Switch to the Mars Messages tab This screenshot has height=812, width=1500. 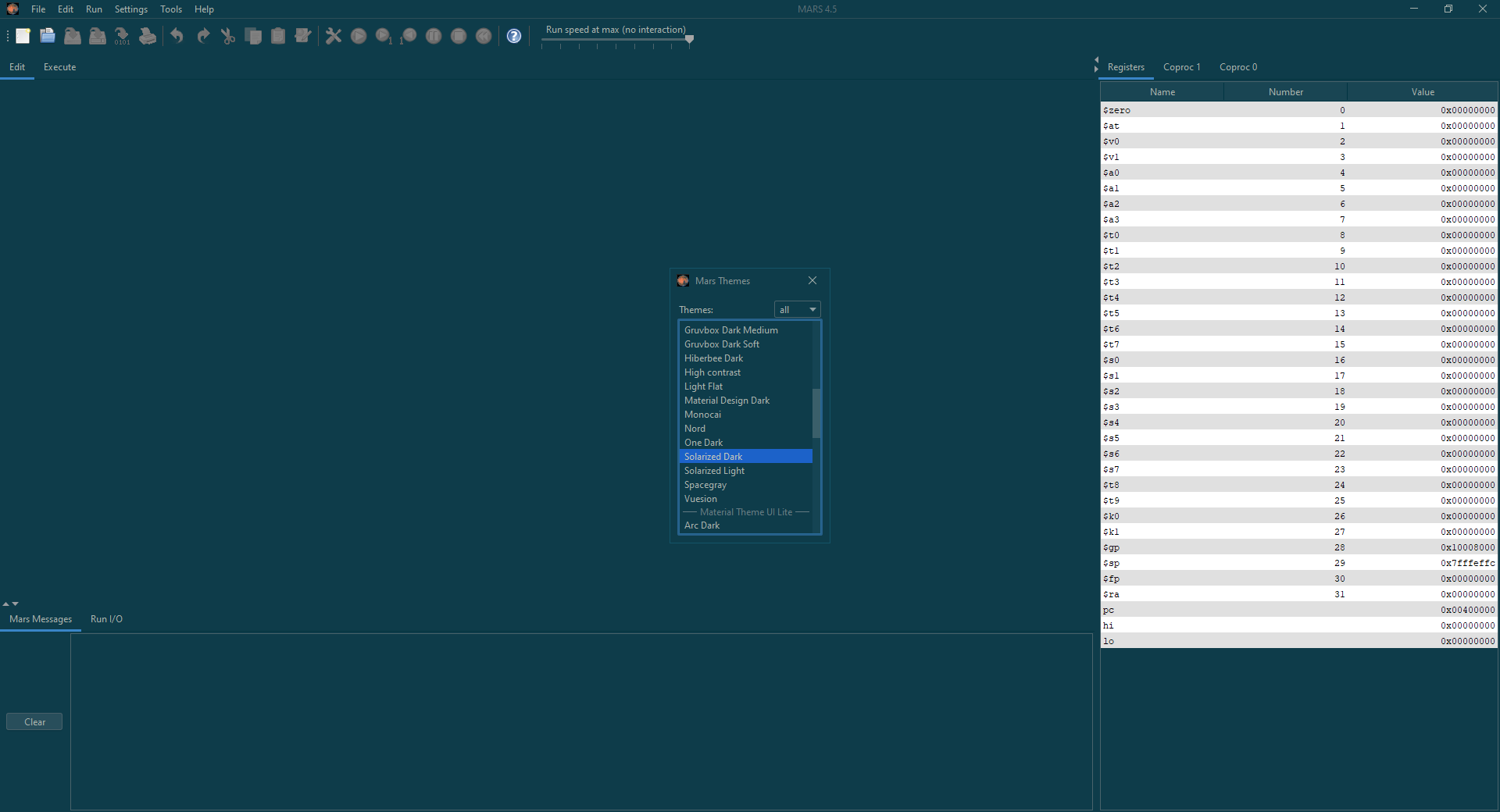coord(41,619)
